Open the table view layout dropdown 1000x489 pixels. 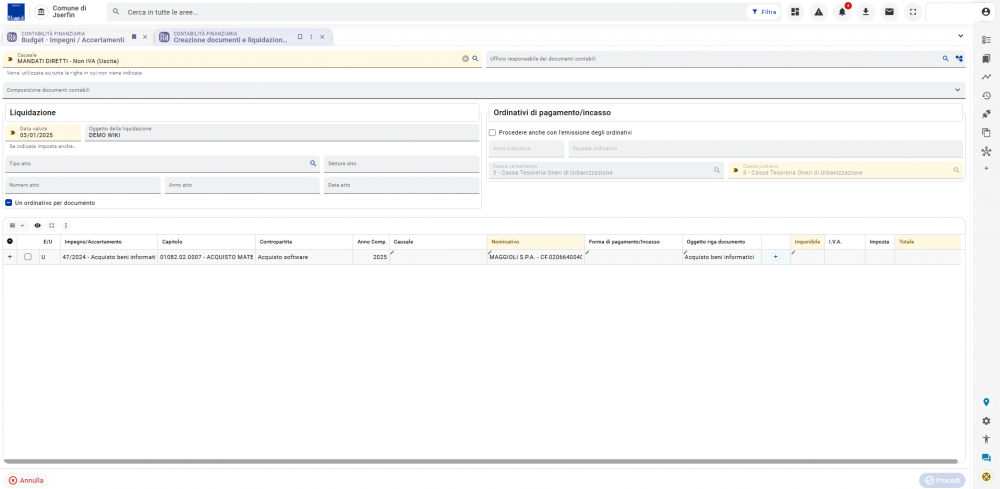point(17,226)
